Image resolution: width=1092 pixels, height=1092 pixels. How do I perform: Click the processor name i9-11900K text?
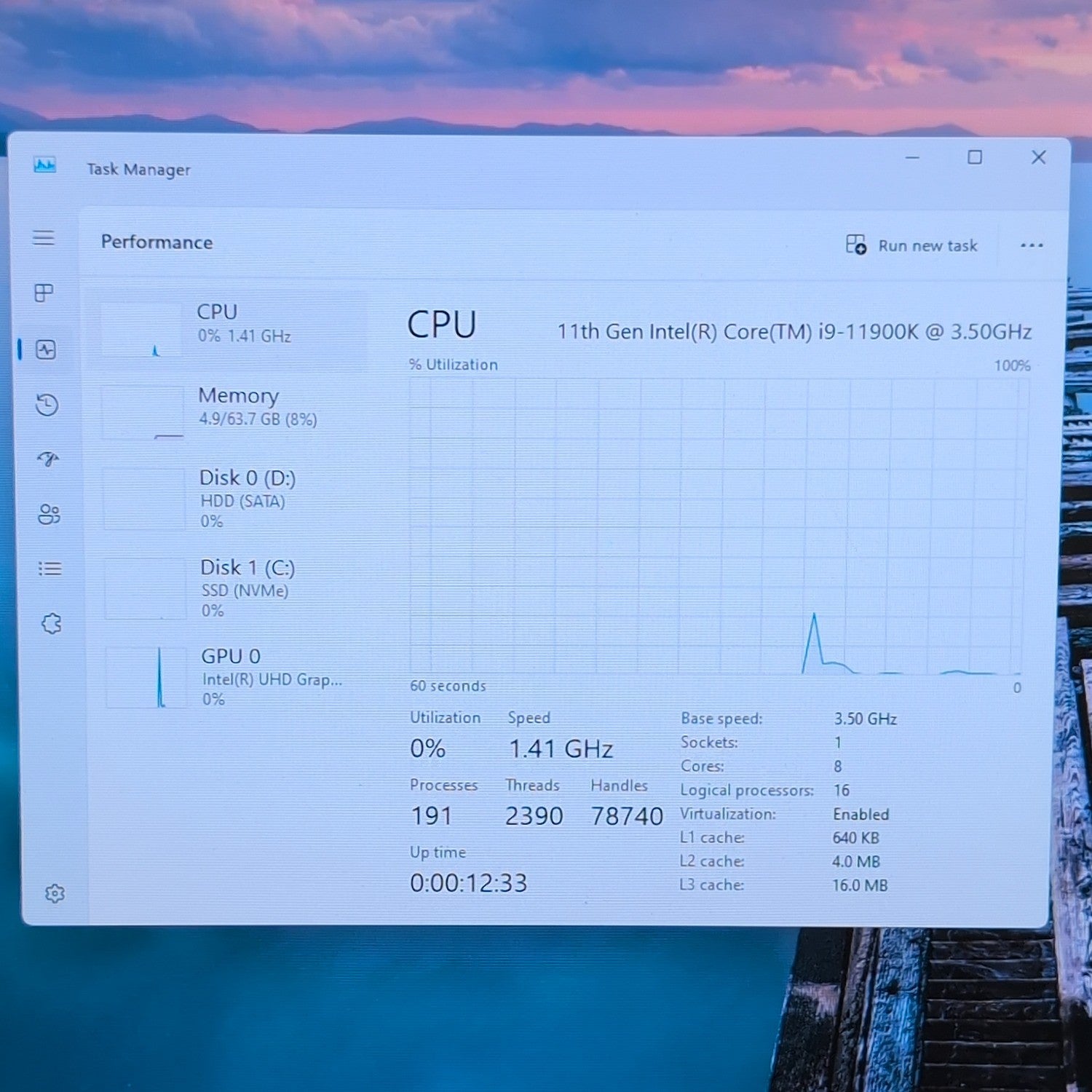coord(794,332)
